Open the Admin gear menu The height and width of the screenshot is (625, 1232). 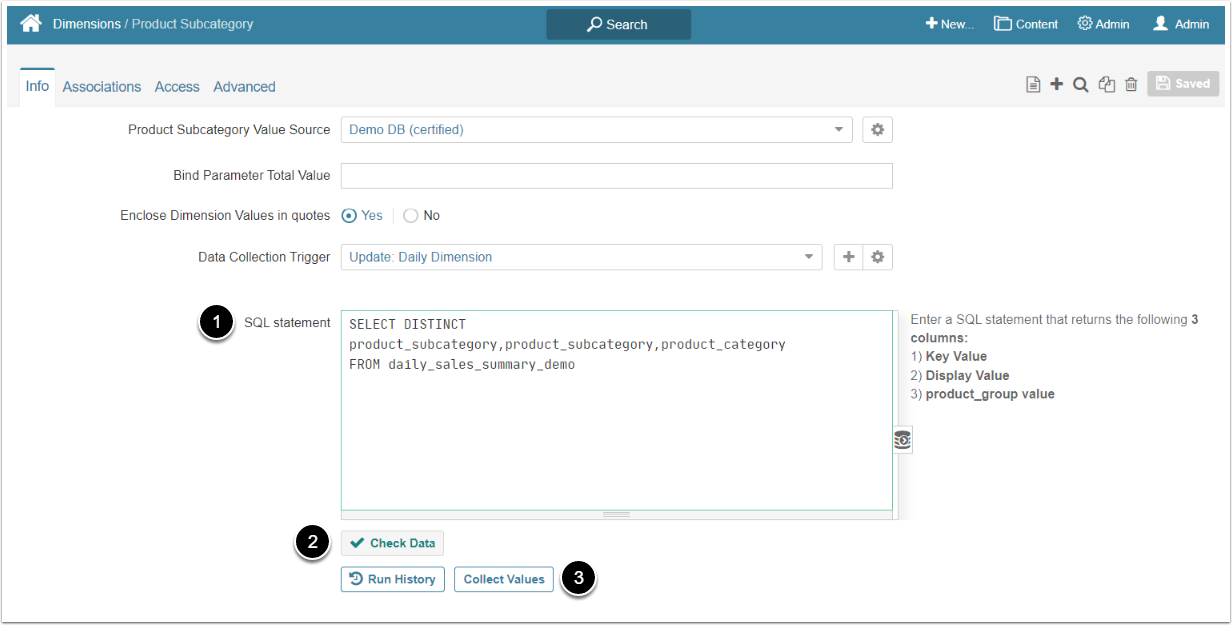(1103, 24)
